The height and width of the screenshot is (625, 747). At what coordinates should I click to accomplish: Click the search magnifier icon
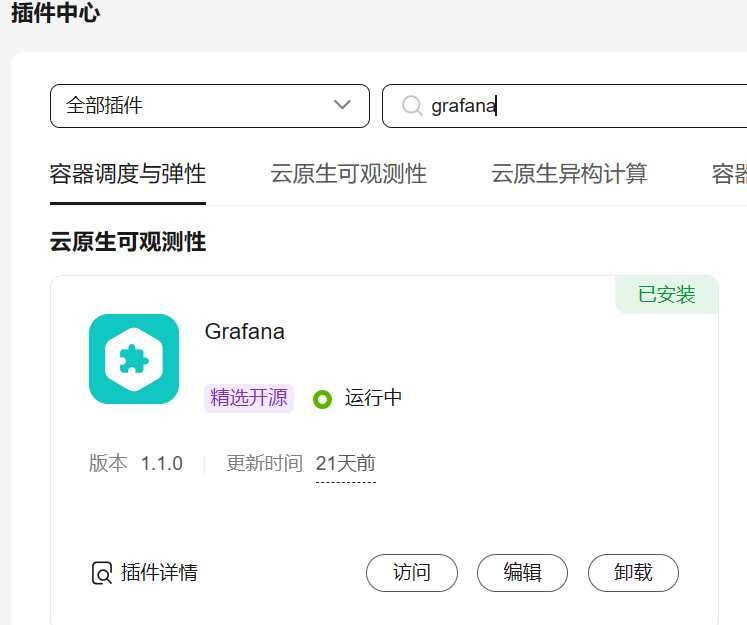[411, 105]
